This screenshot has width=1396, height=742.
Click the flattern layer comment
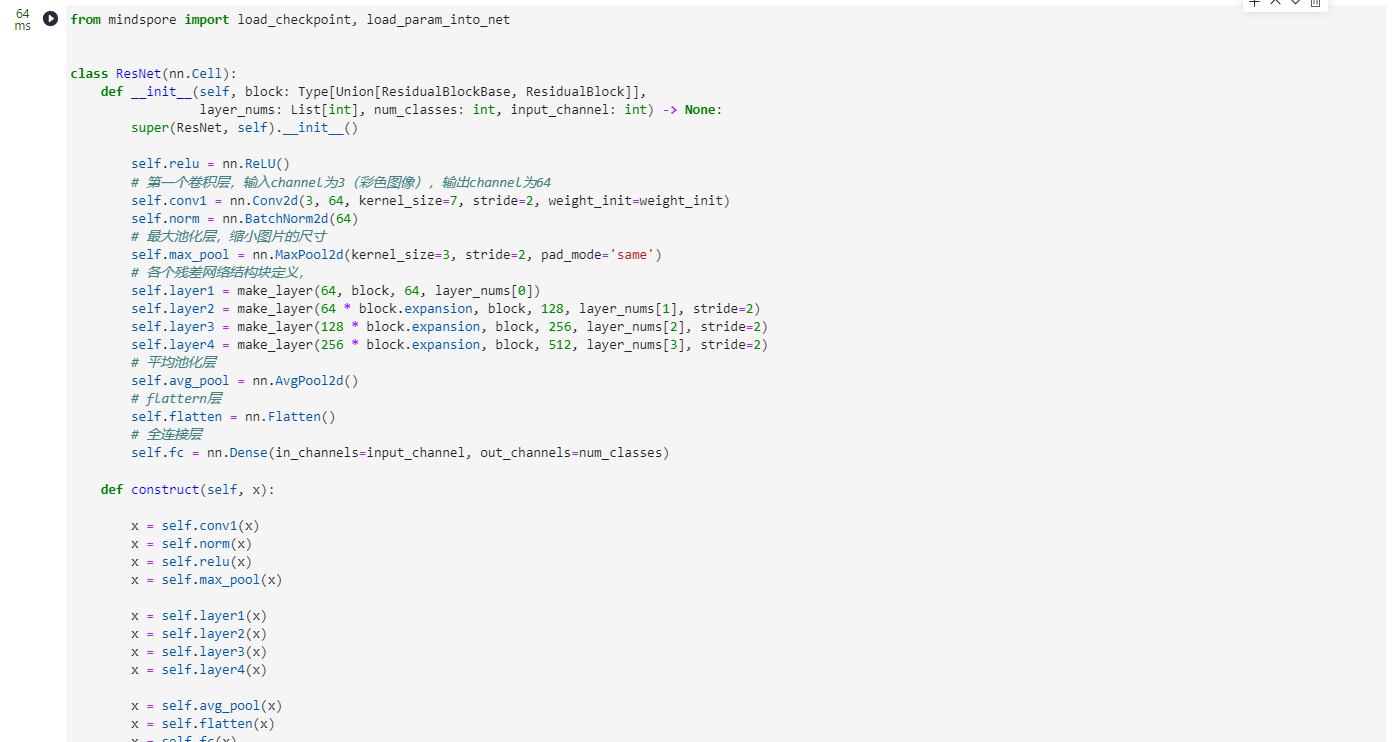pos(177,398)
